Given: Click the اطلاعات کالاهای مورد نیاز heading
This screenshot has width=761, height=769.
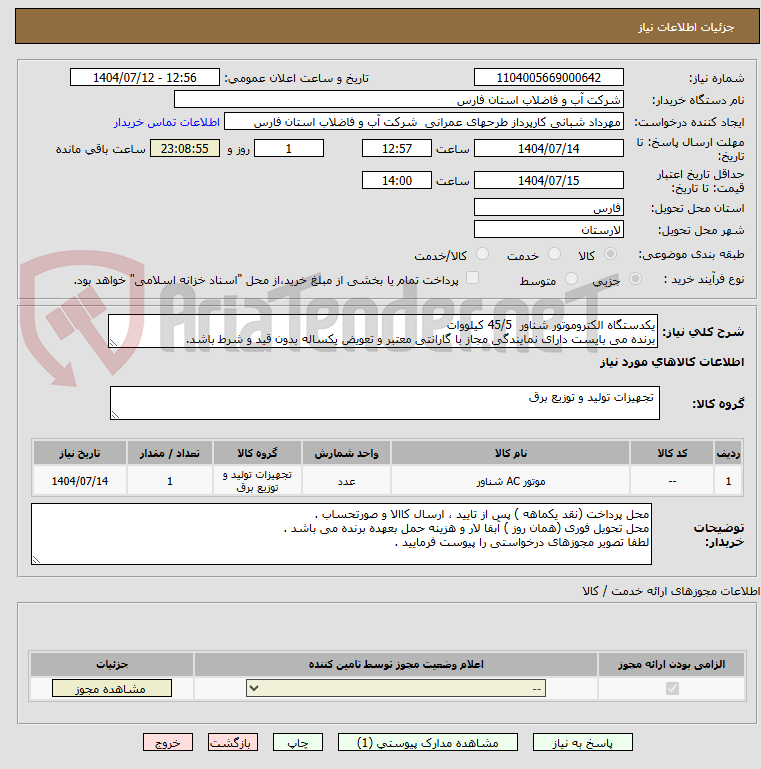Looking at the screenshot, I should pyautogui.click(x=672, y=362).
